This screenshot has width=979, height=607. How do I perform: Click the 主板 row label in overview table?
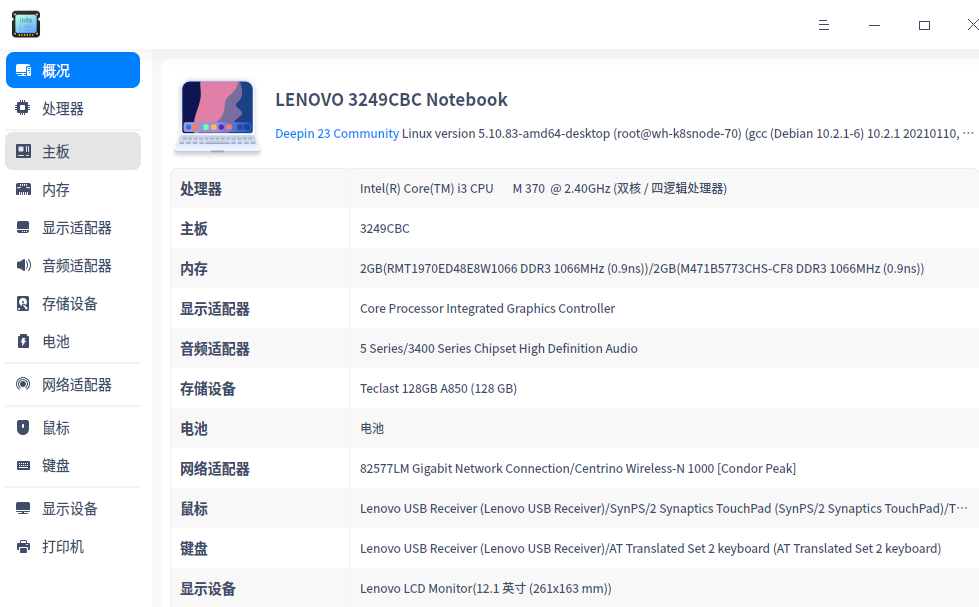pos(194,229)
